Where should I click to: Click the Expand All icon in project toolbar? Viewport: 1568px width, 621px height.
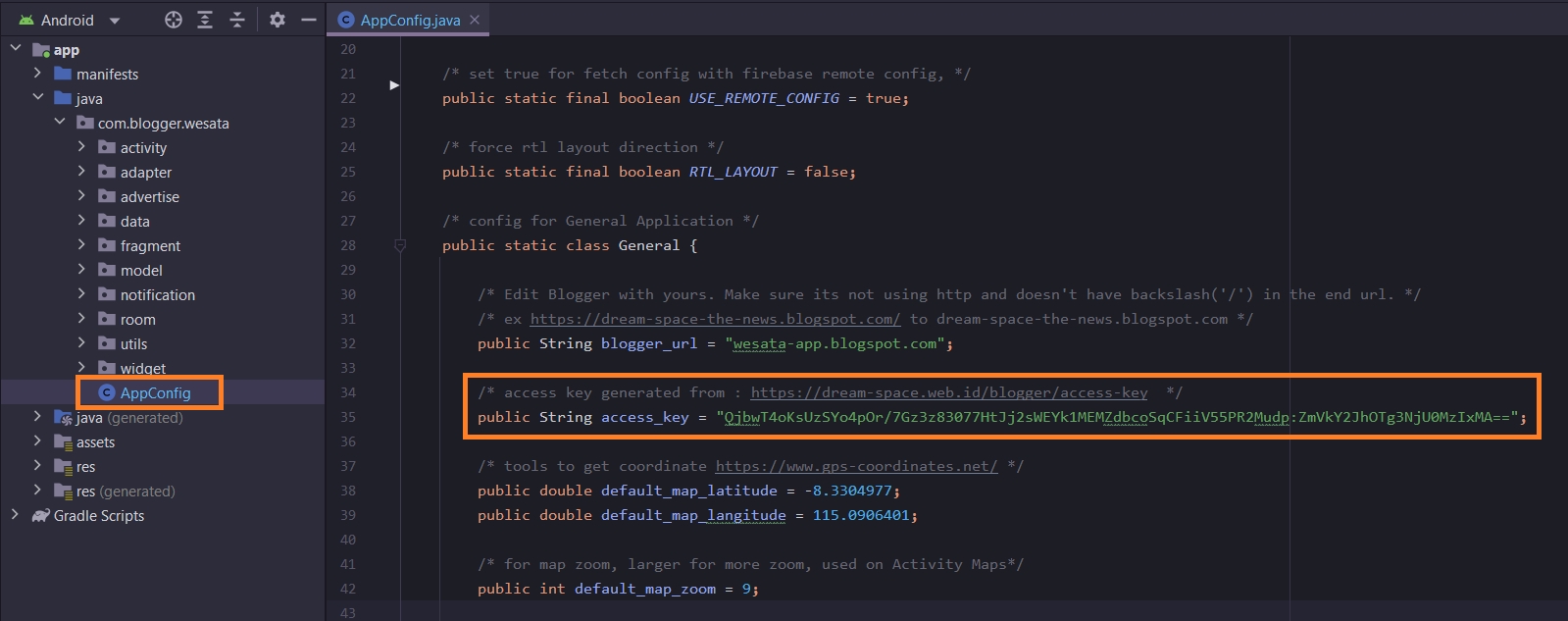click(x=205, y=20)
